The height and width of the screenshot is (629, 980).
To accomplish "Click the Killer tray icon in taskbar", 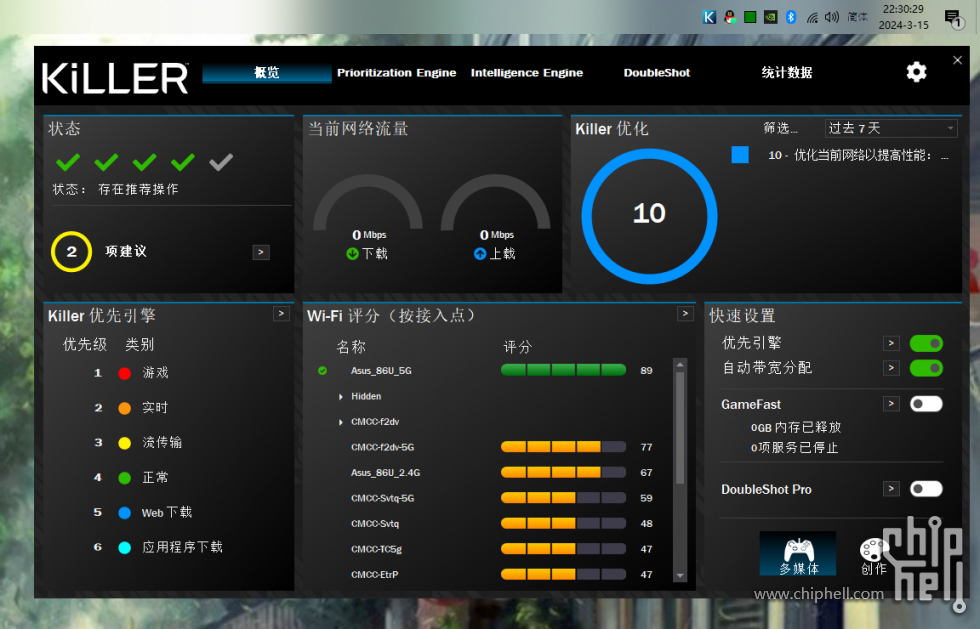I will (709, 18).
